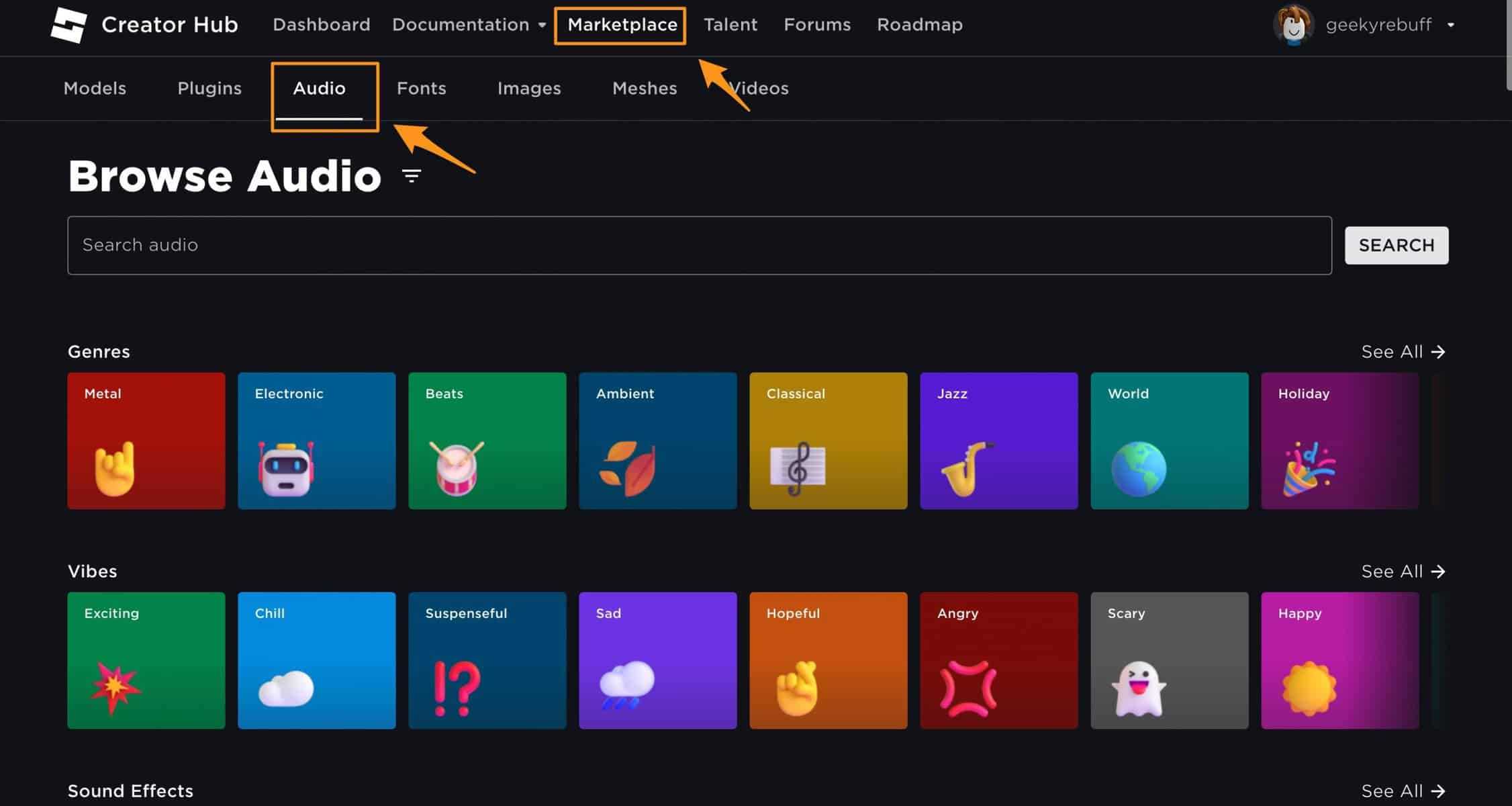
Task: Open the Suspenseful vibe card
Action: pos(487,660)
